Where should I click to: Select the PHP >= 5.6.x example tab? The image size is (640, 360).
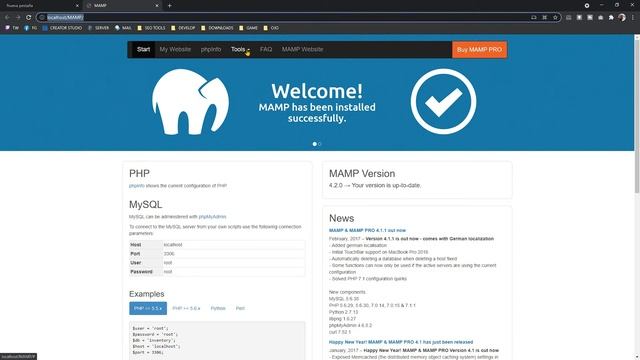pyautogui.click(x=186, y=309)
